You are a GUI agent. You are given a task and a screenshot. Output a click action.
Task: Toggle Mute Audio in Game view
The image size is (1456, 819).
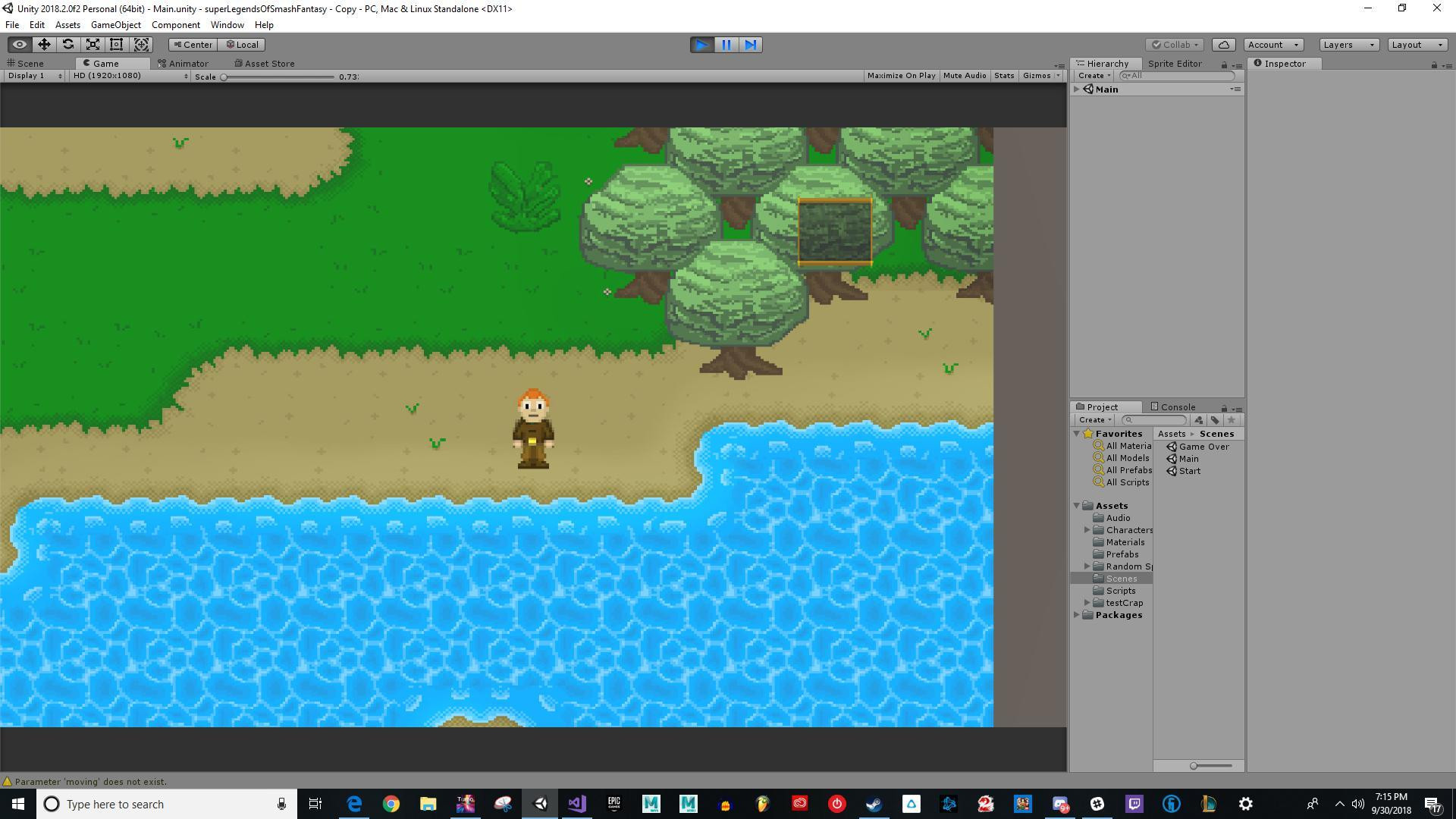click(965, 76)
